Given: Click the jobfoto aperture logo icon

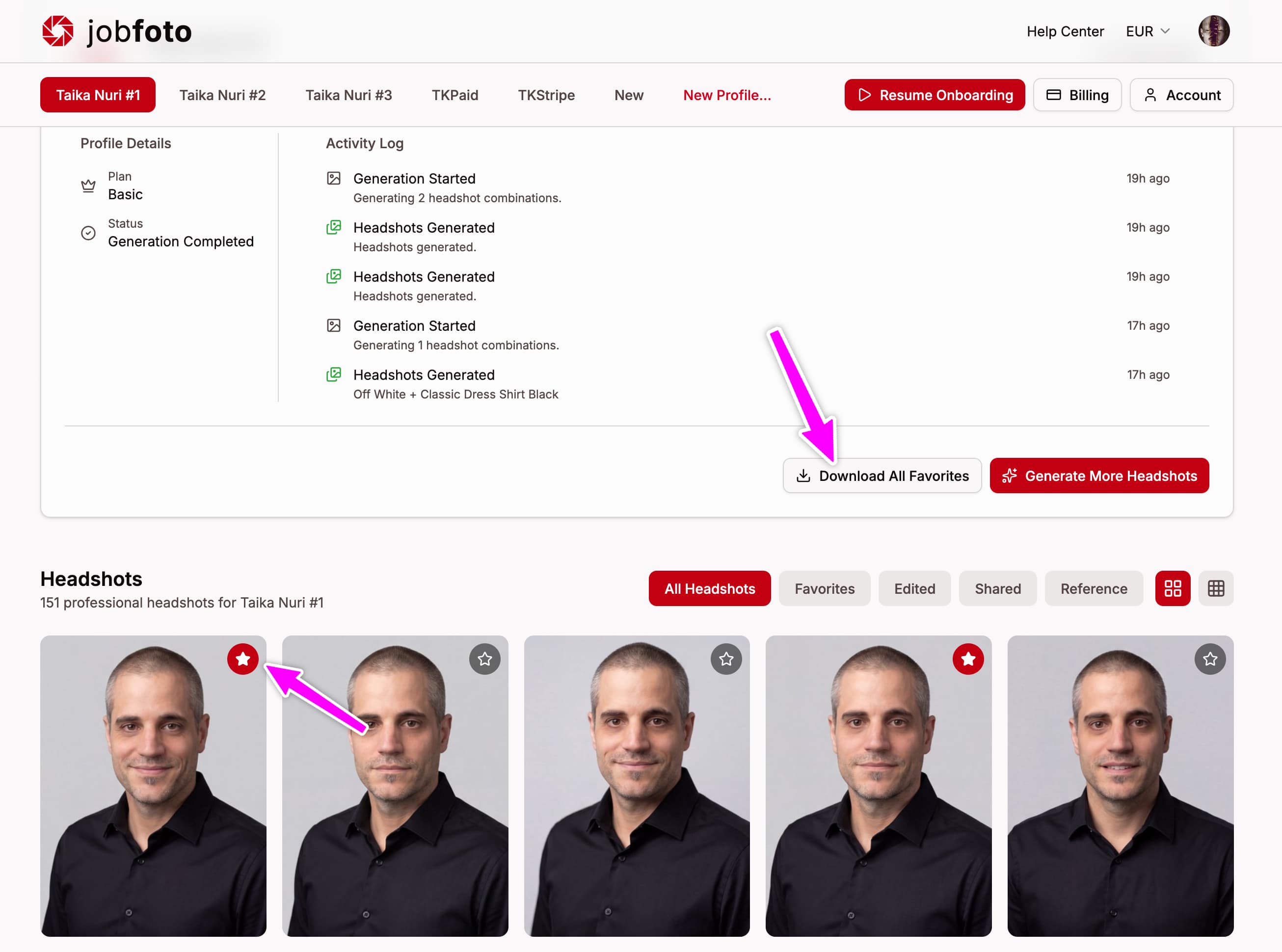Looking at the screenshot, I should 57,30.
